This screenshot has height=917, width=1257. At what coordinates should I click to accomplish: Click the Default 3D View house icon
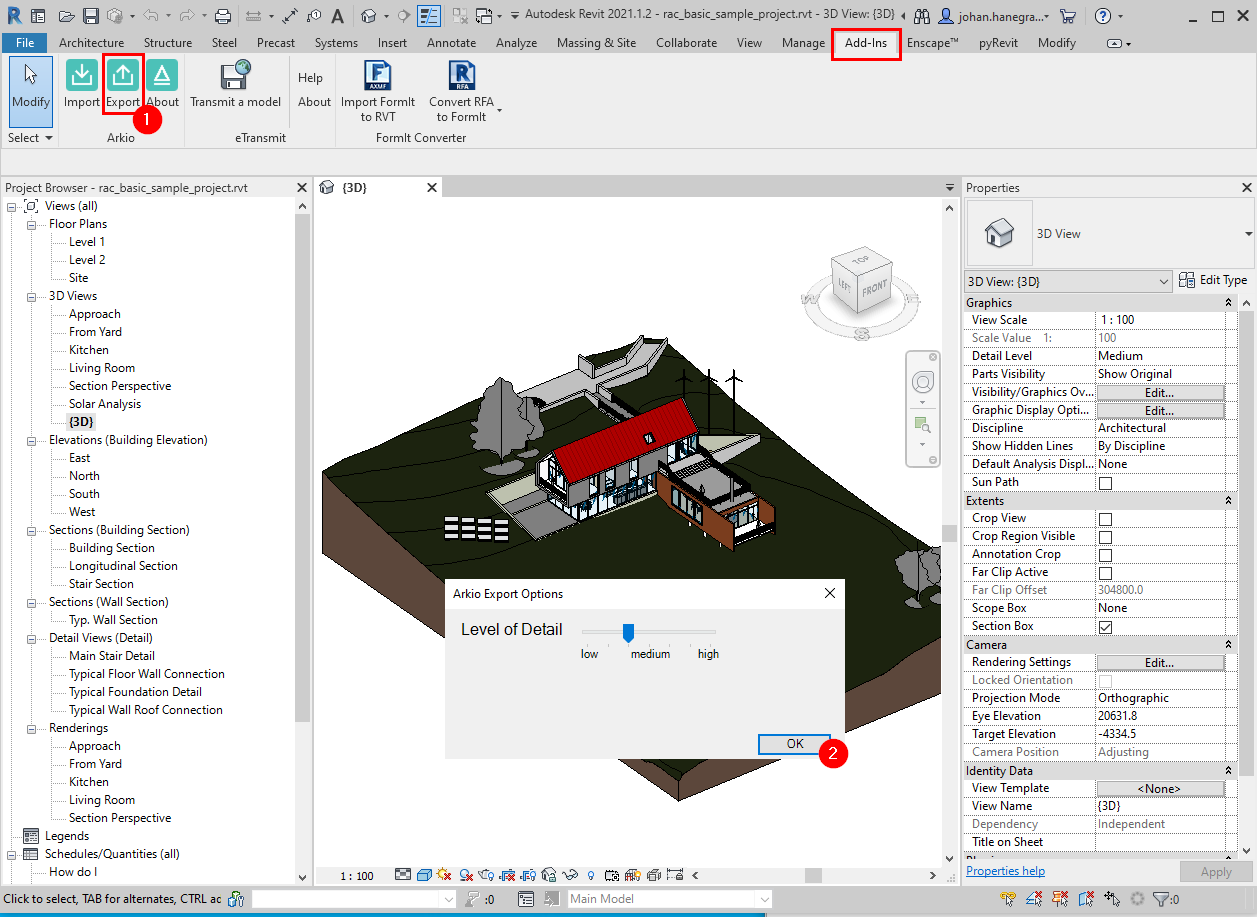pos(369,16)
